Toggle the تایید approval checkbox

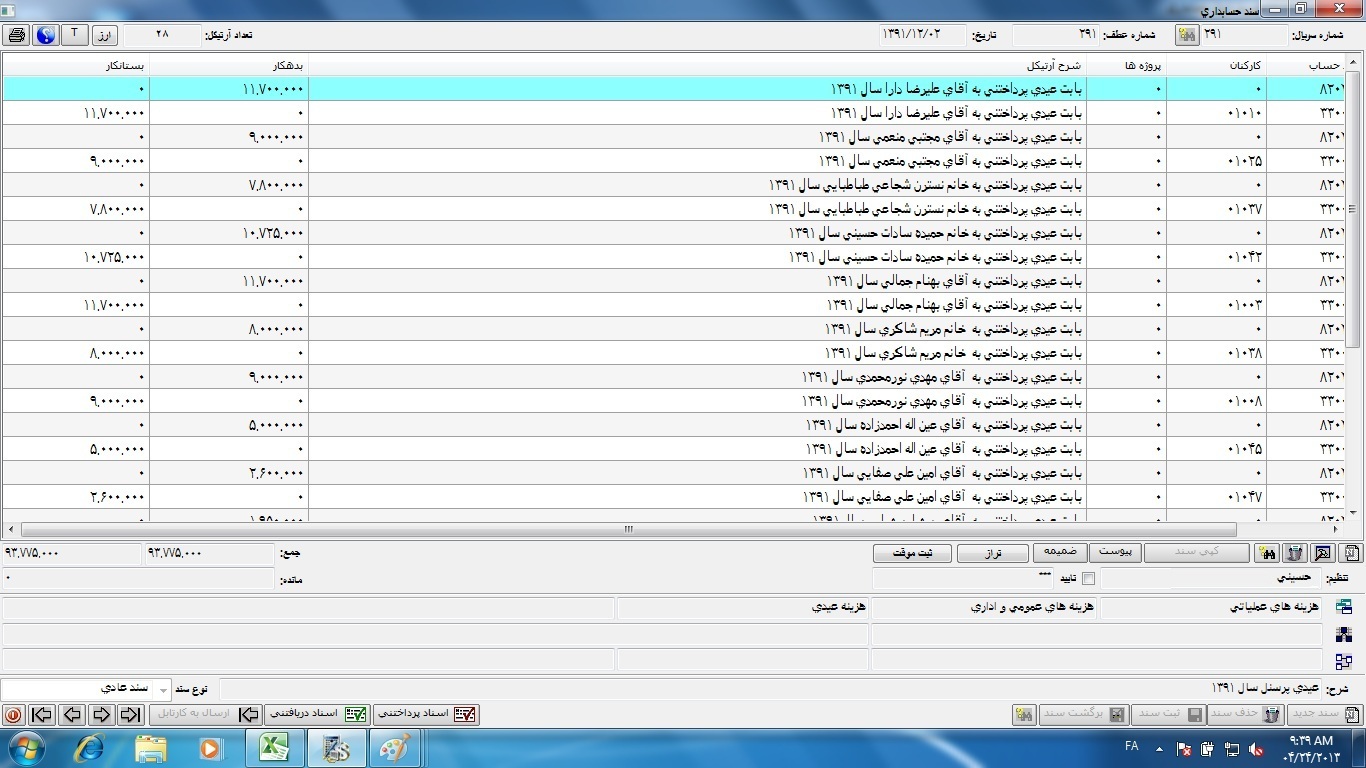(x=1089, y=578)
